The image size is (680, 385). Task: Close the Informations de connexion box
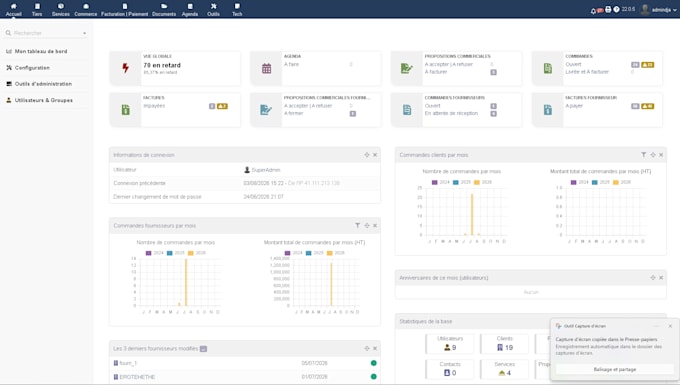click(375, 155)
